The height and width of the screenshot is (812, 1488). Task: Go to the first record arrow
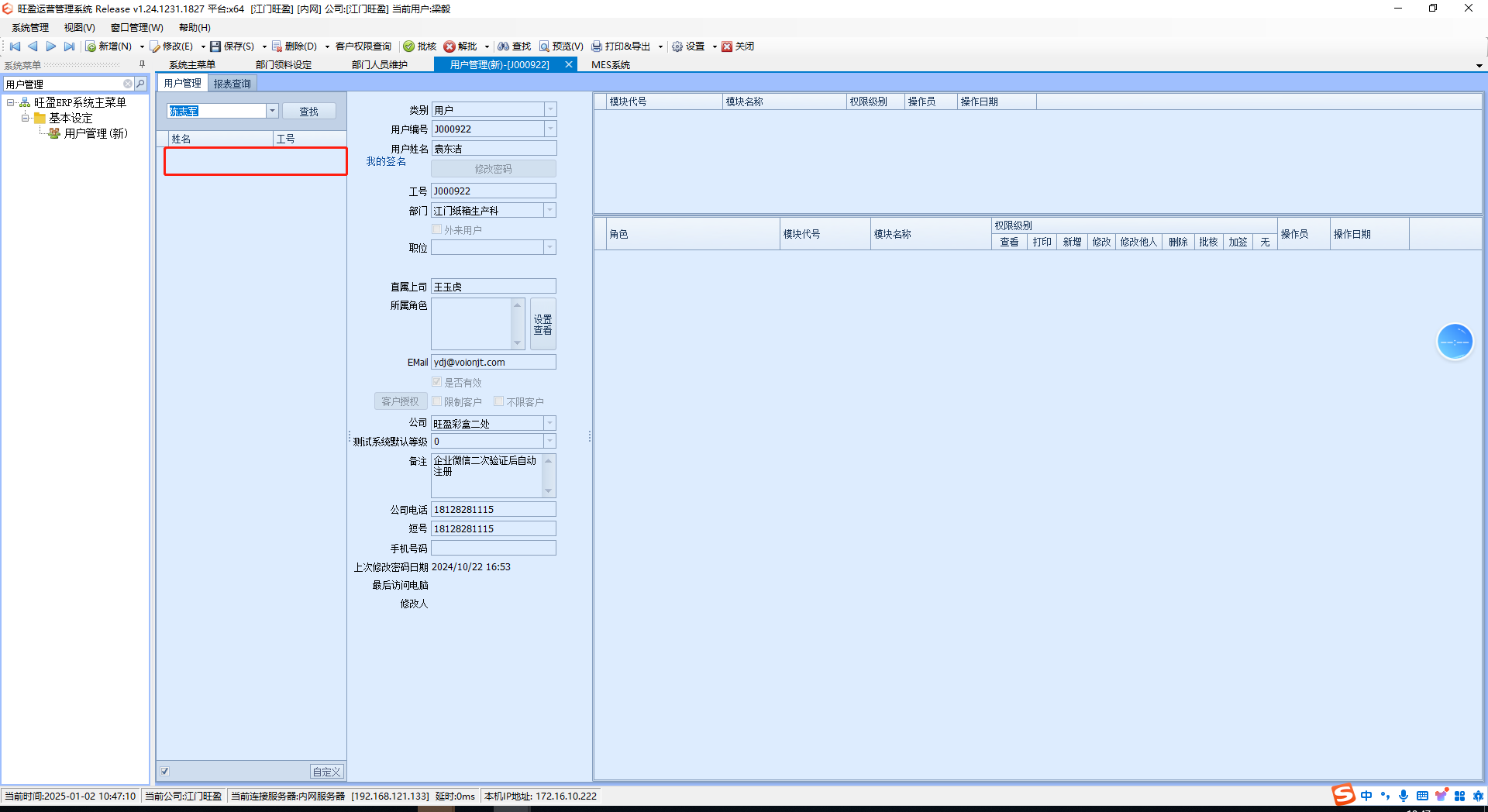[x=15, y=46]
